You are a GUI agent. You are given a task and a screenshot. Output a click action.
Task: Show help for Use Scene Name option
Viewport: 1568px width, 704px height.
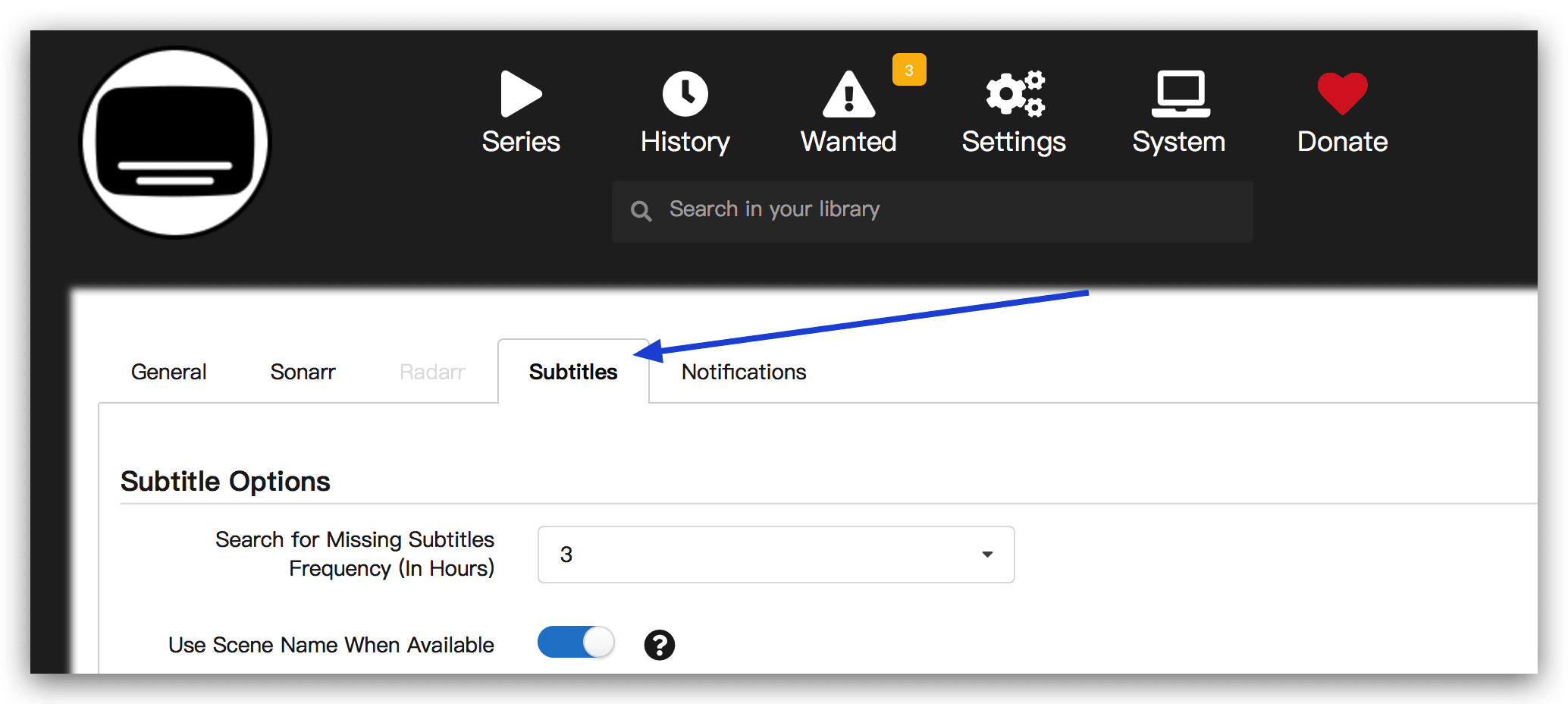660,645
